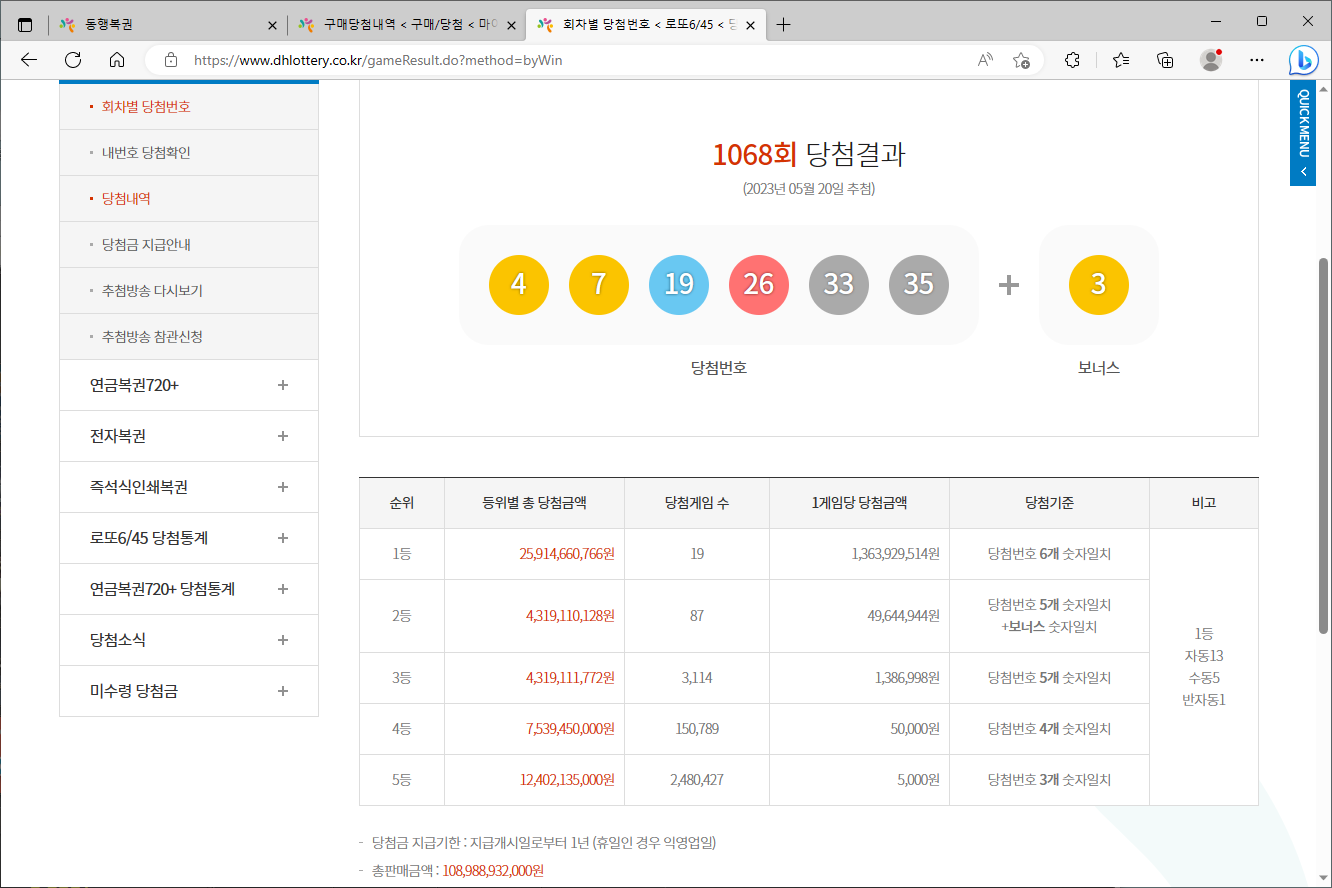Select the 회차별 당첨번호 browser tab
Viewport: 1332px width, 888px height.
(x=646, y=25)
